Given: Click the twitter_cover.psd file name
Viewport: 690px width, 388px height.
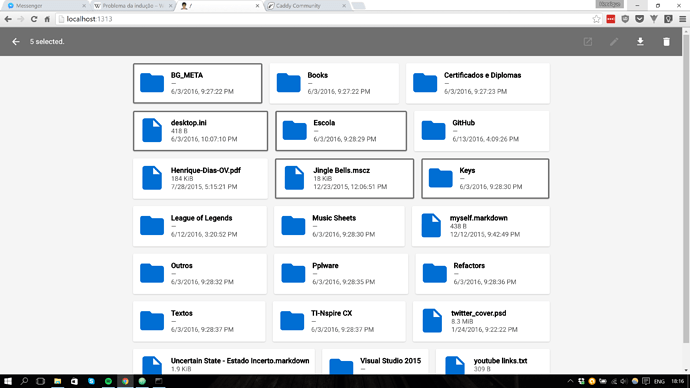Looking at the screenshot, I should tap(478, 313).
